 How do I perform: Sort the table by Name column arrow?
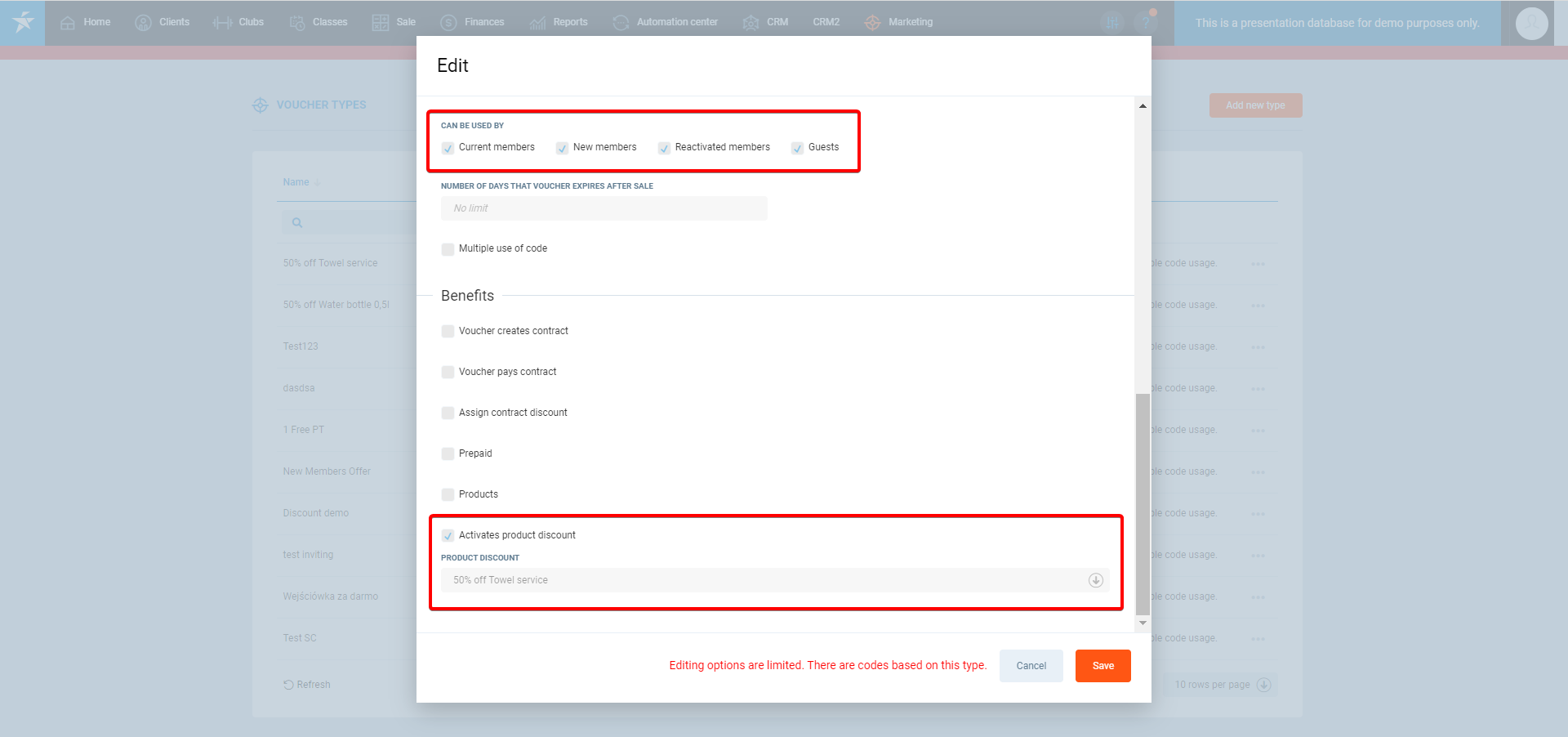[x=318, y=182]
